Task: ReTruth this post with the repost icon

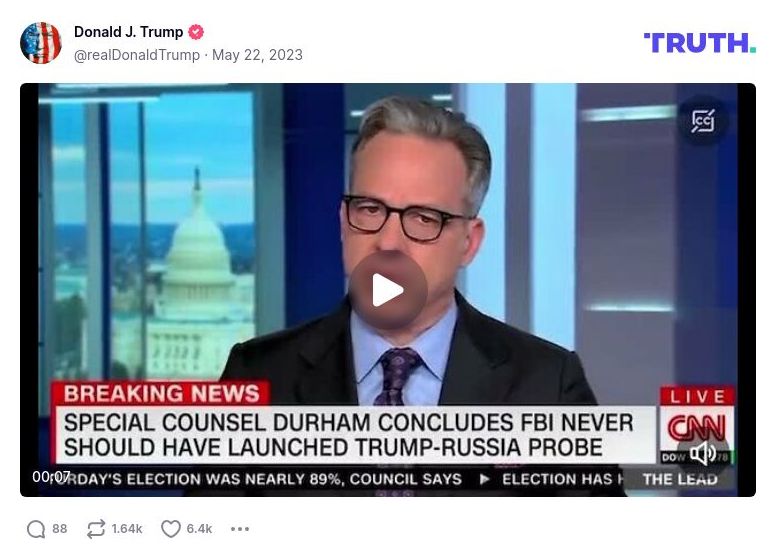Action: (x=96, y=529)
